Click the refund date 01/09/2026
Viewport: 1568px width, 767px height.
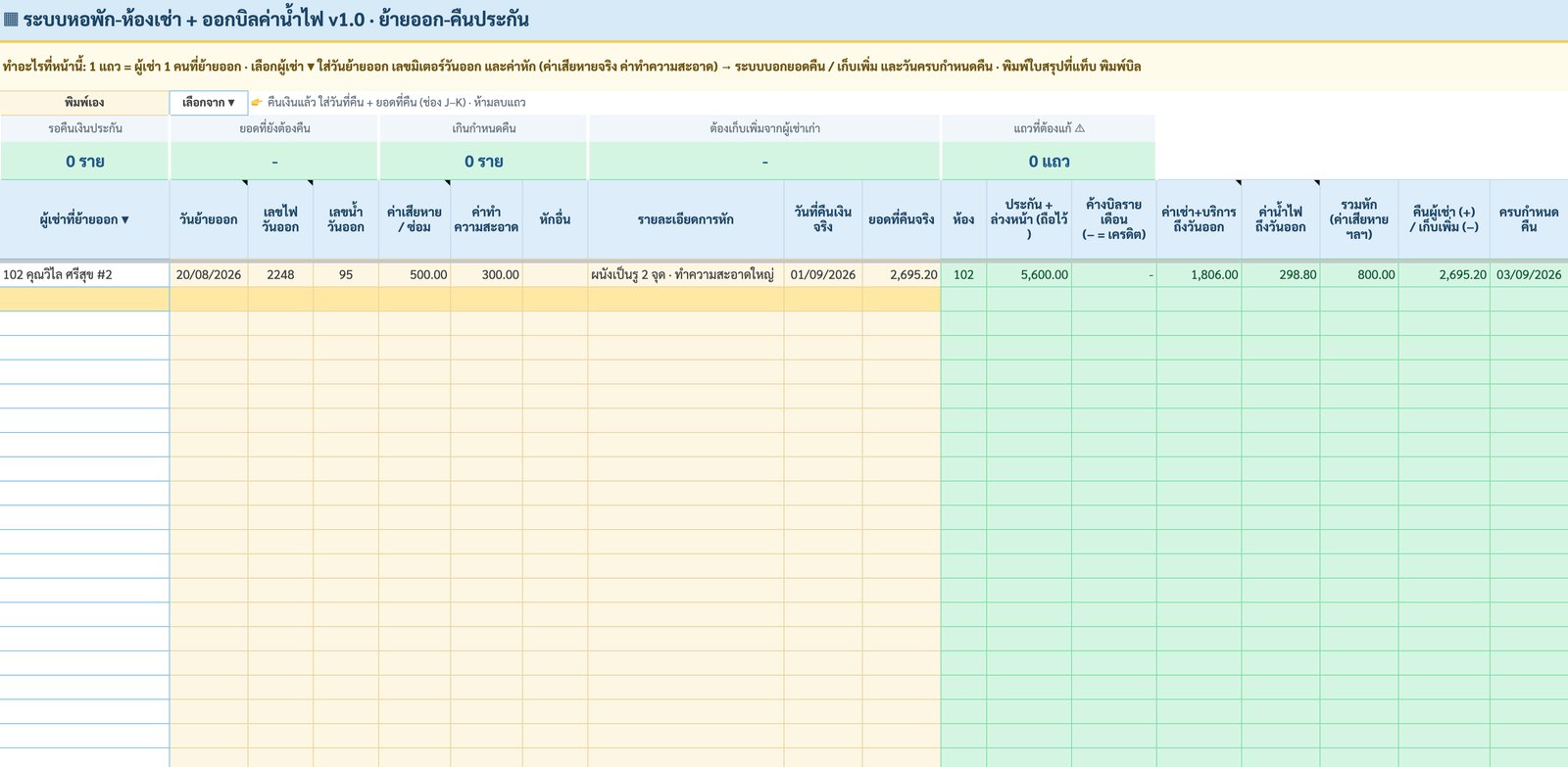click(x=823, y=275)
